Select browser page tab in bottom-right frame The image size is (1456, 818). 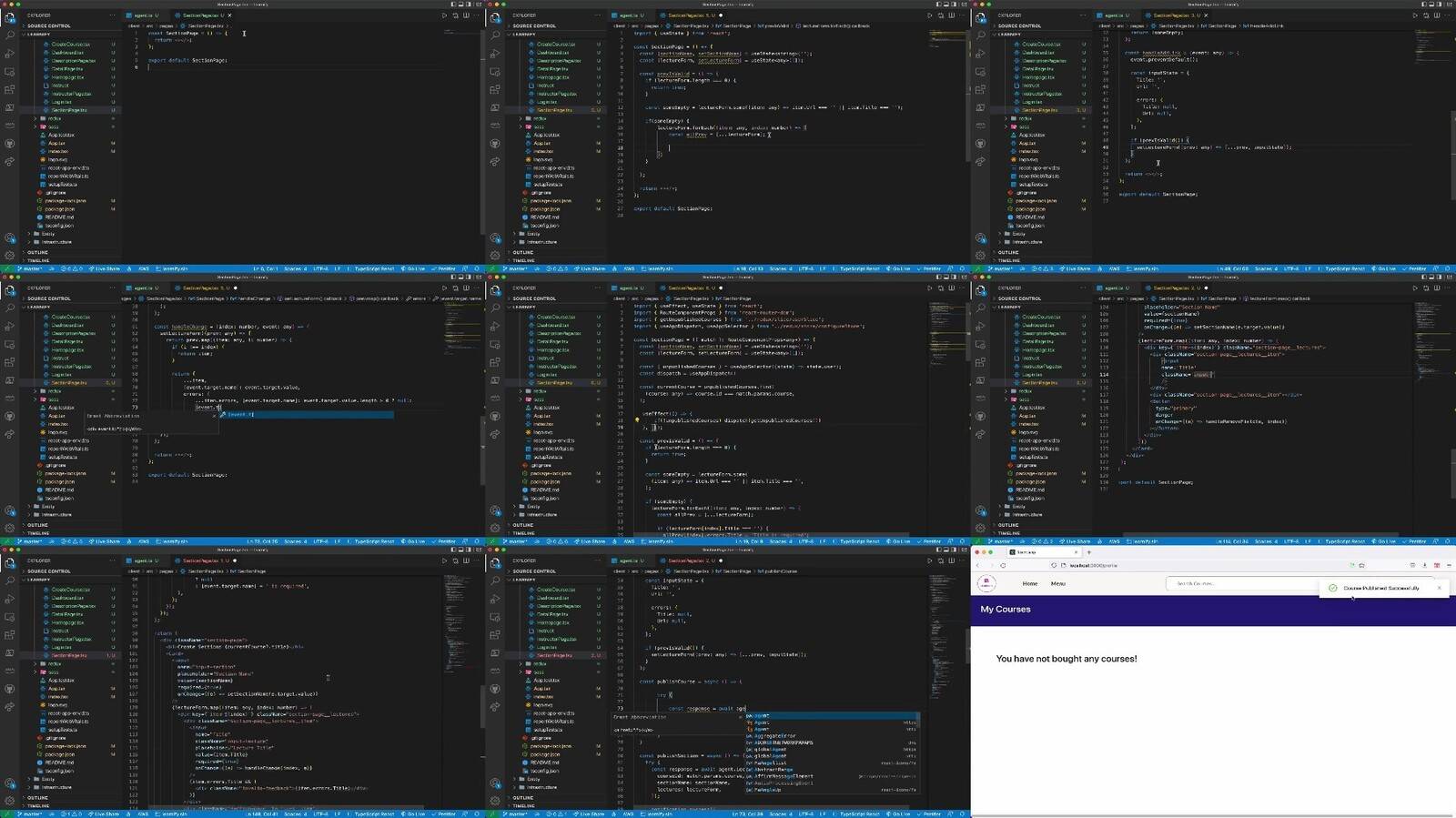pos(1045,552)
